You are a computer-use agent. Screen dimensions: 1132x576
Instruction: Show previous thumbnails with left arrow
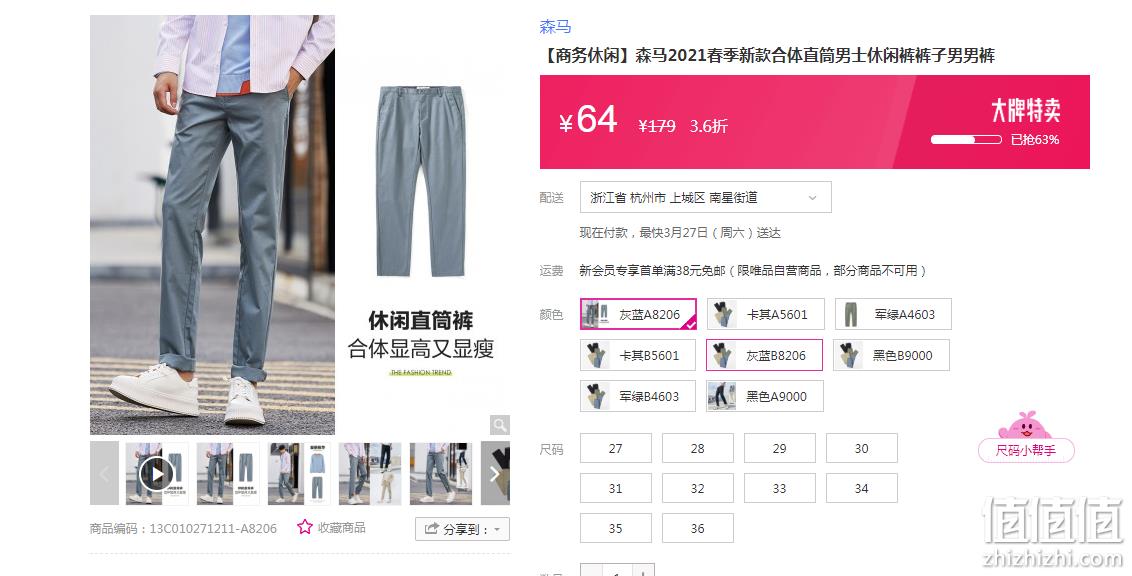104,474
